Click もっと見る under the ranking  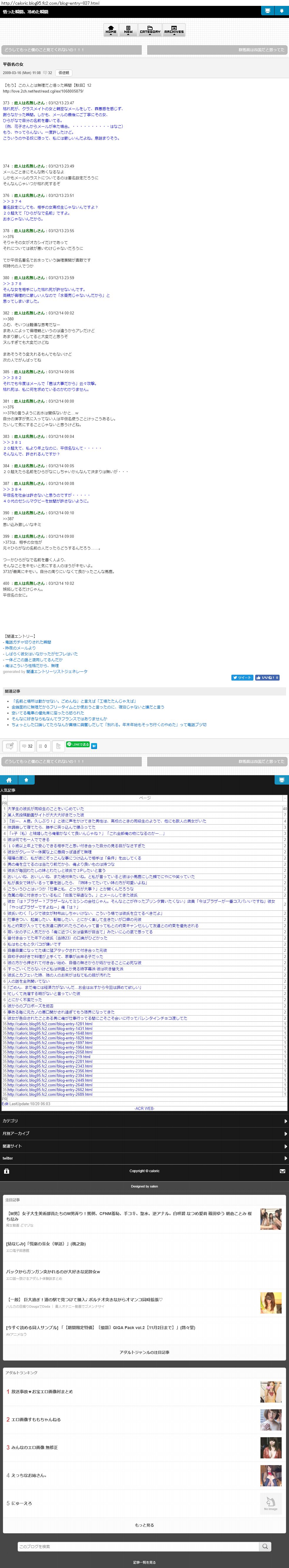click(x=144, y=1525)
